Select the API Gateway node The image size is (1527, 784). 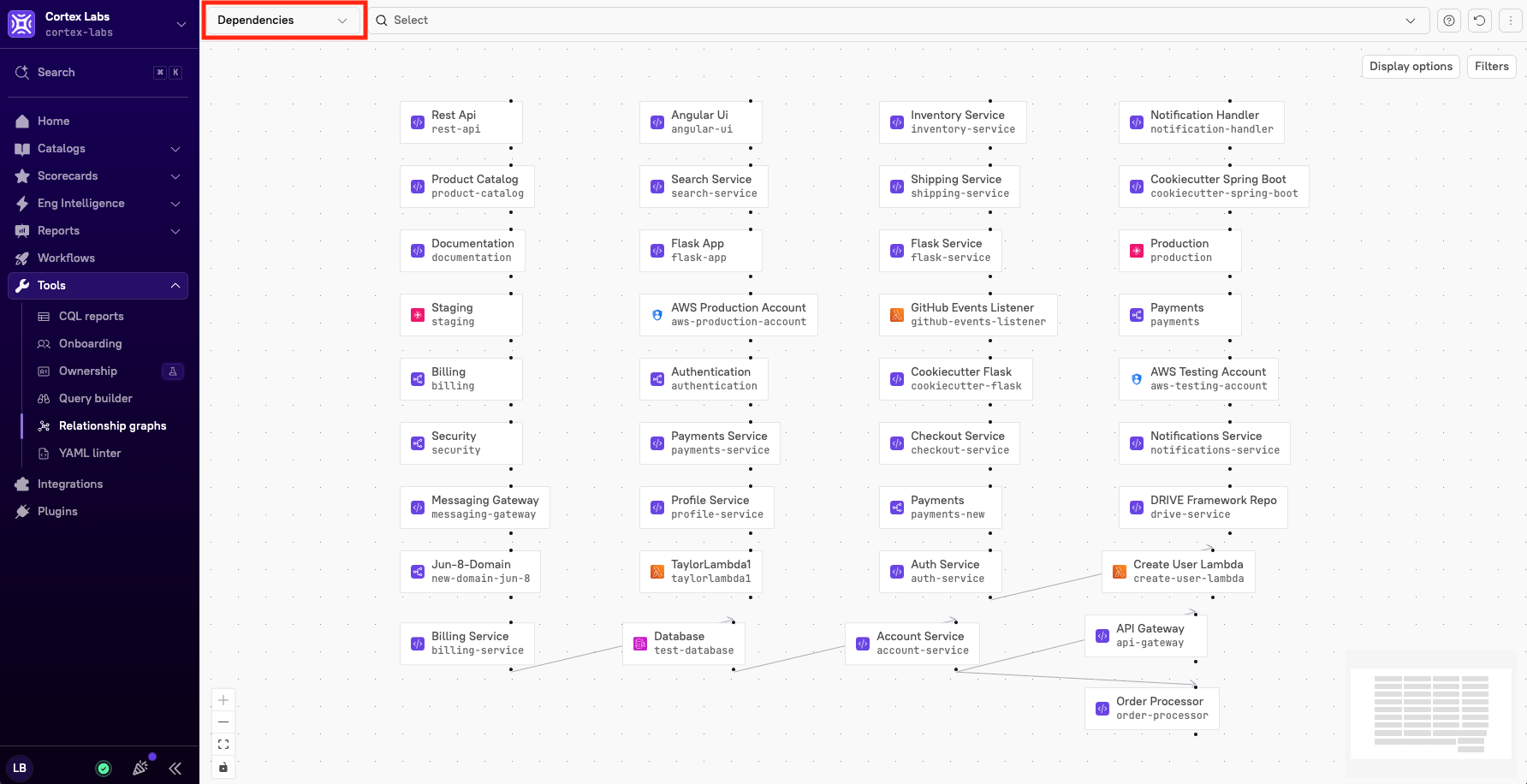click(x=1146, y=636)
